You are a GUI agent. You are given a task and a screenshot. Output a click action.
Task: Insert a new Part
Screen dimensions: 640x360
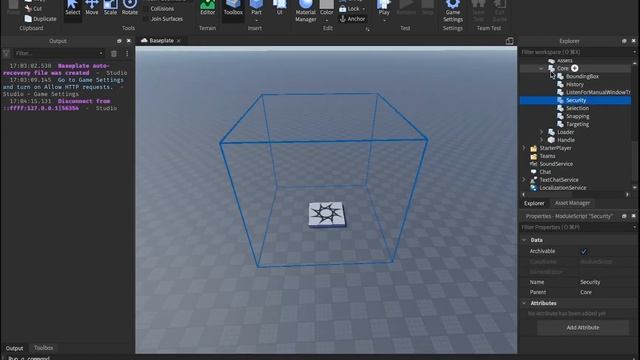[x=256, y=7]
